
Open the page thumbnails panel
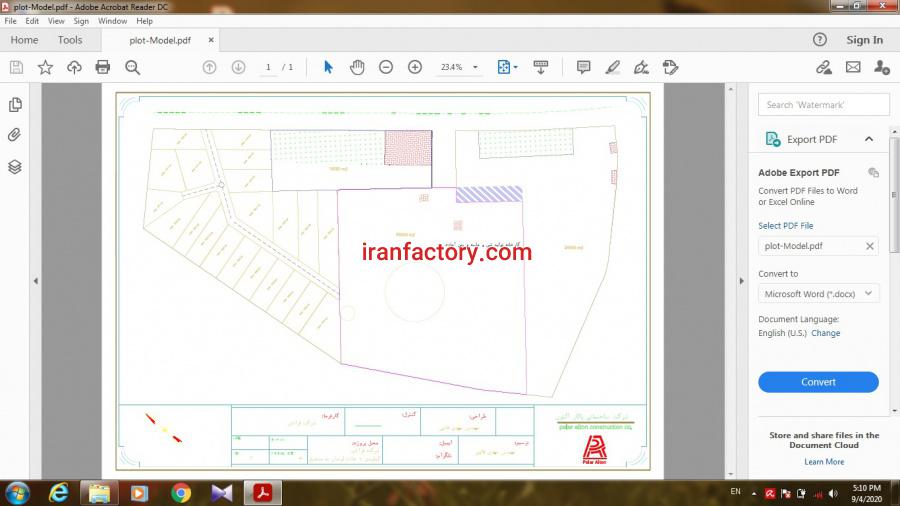pos(15,105)
